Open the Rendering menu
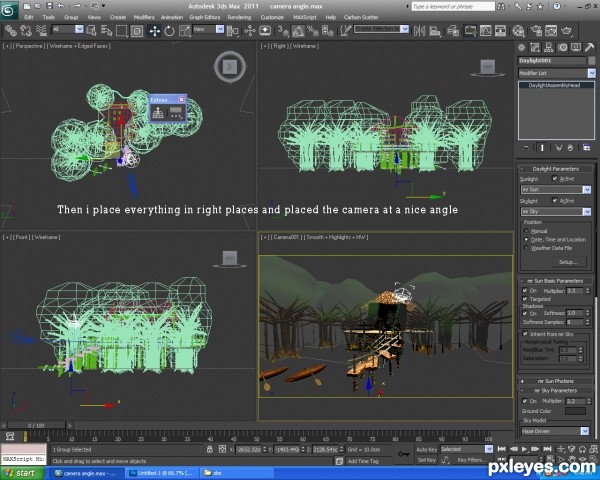This screenshot has height=480, width=600. 239,17
